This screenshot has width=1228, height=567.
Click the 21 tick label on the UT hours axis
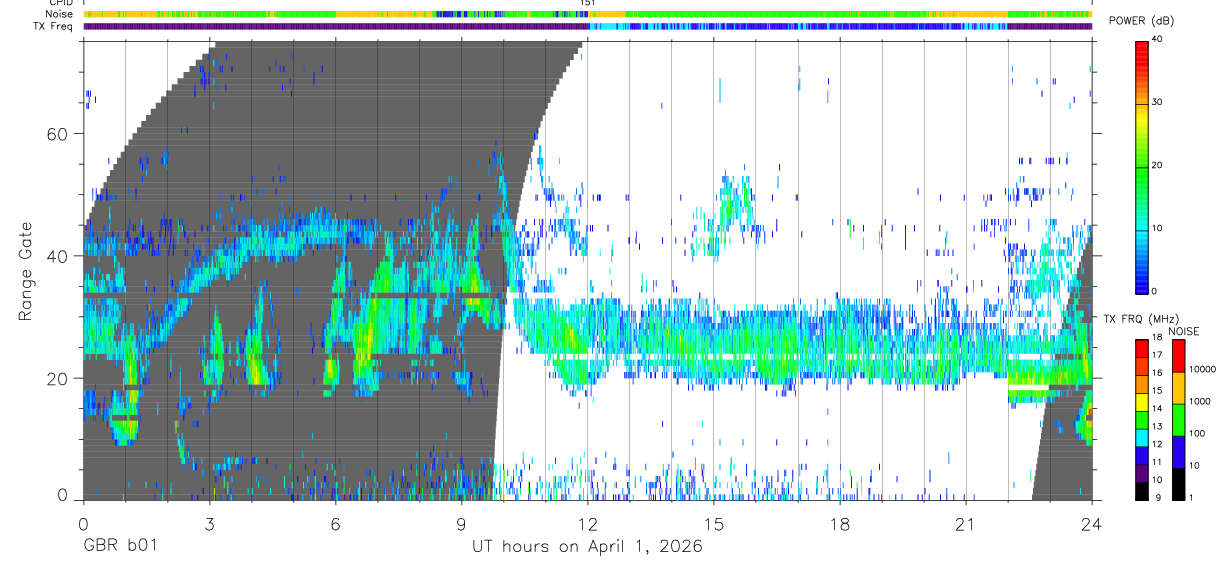[x=966, y=523]
